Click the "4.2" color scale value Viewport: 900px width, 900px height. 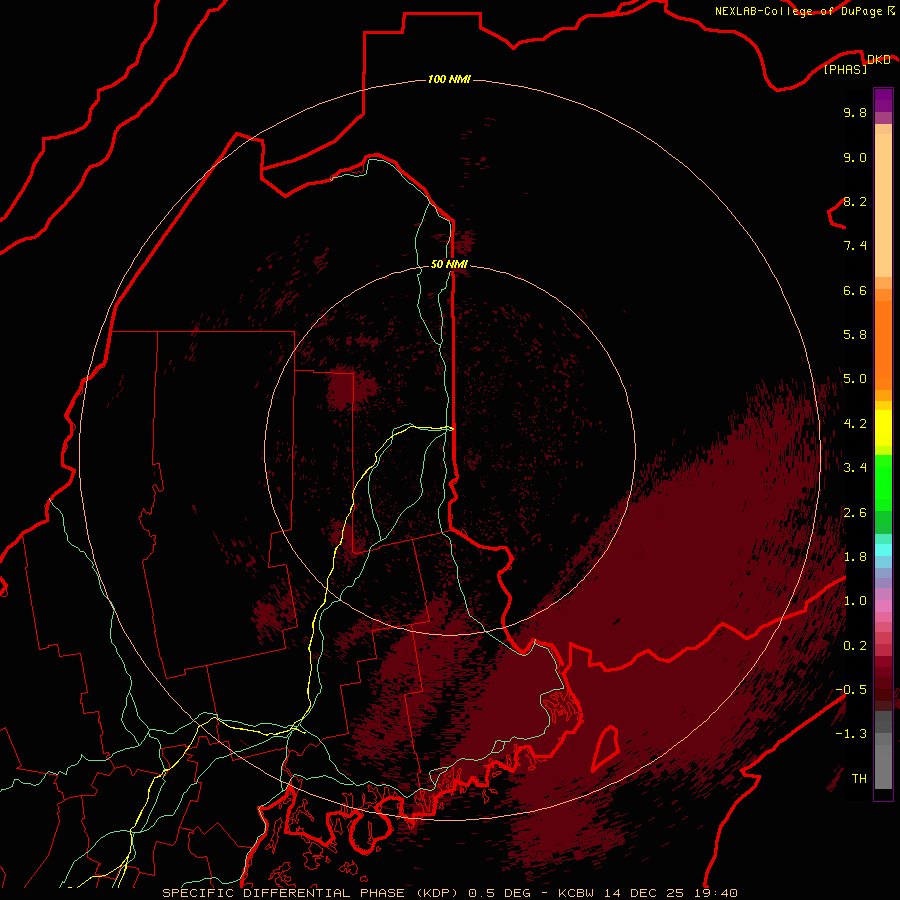pyautogui.click(x=855, y=424)
